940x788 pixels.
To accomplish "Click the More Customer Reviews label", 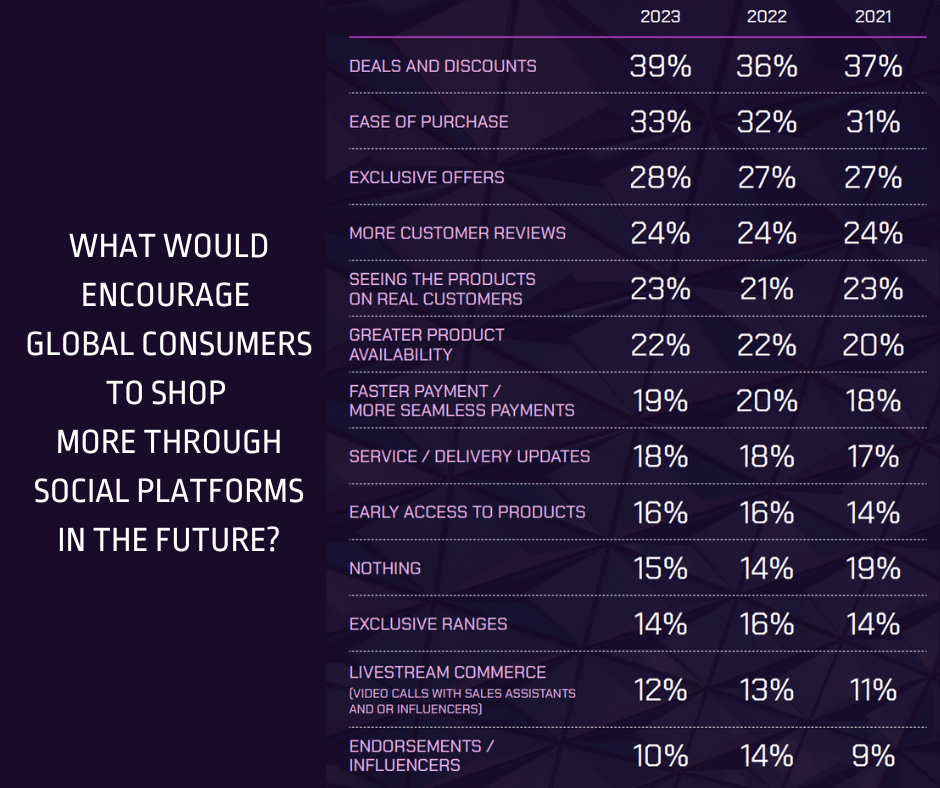I will [x=457, y=233].
